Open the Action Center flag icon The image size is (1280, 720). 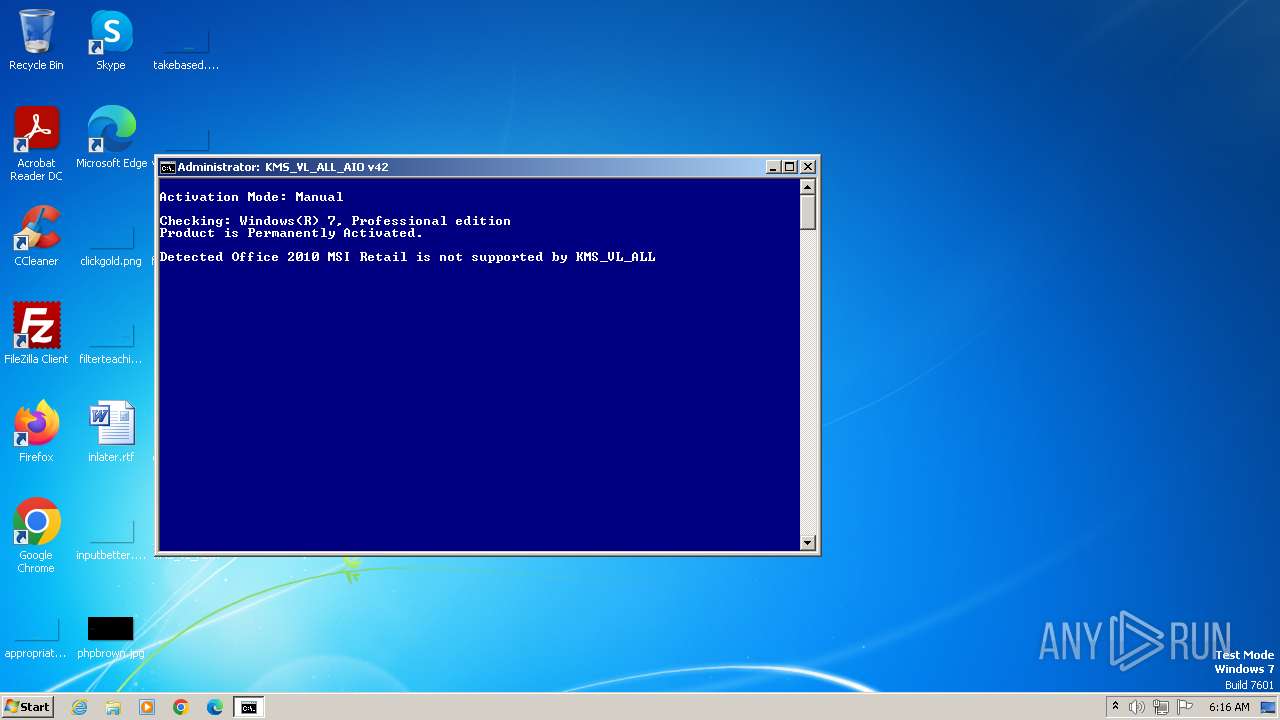click(x=1185, y=707)
